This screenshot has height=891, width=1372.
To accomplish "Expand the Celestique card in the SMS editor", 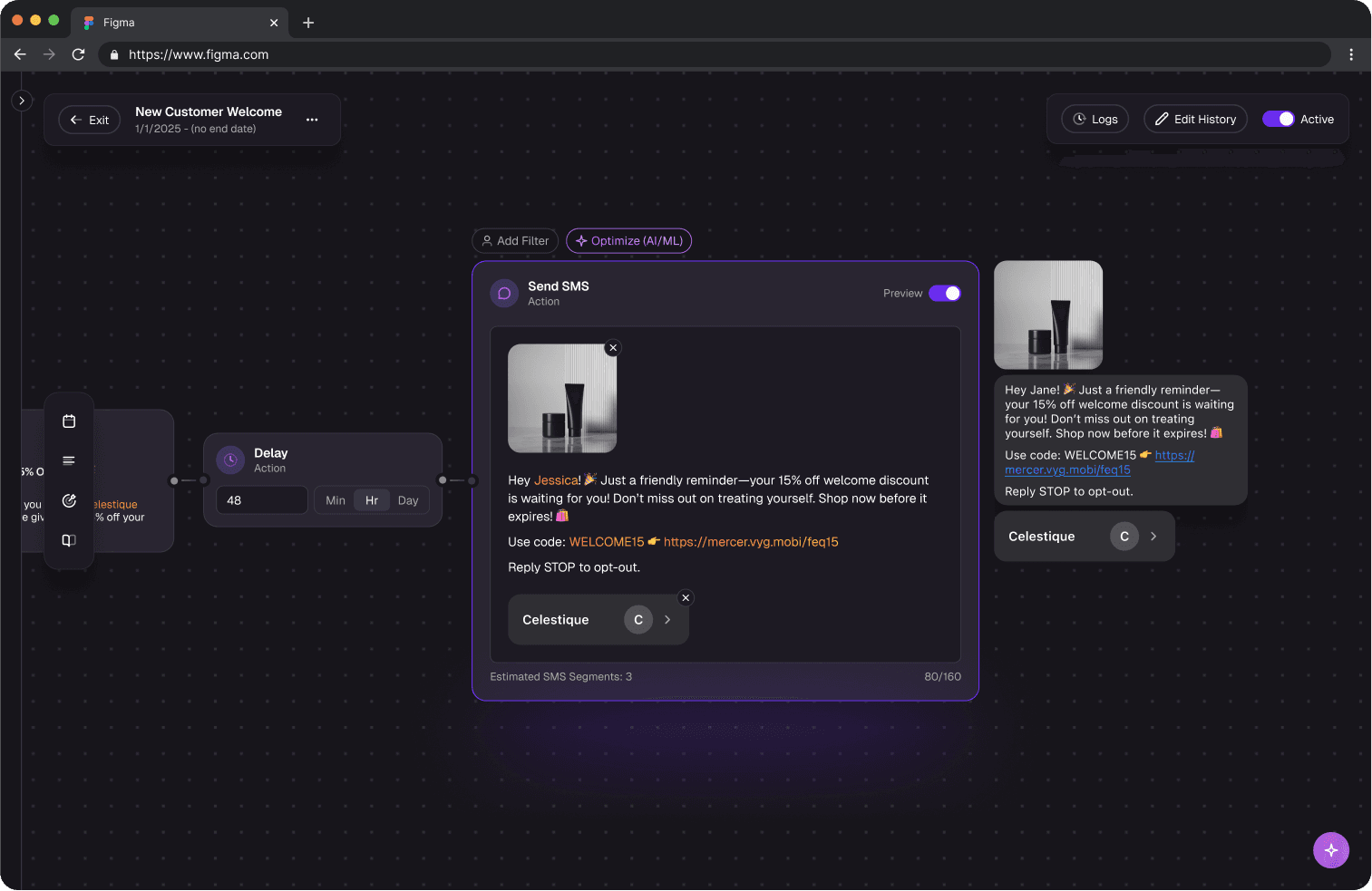I will pos(667,619).
